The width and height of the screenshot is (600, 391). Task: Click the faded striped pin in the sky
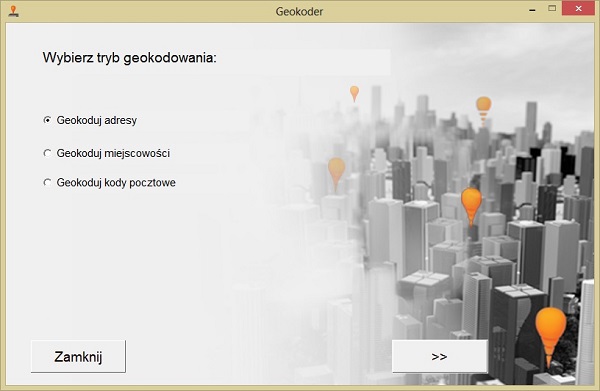483,111
